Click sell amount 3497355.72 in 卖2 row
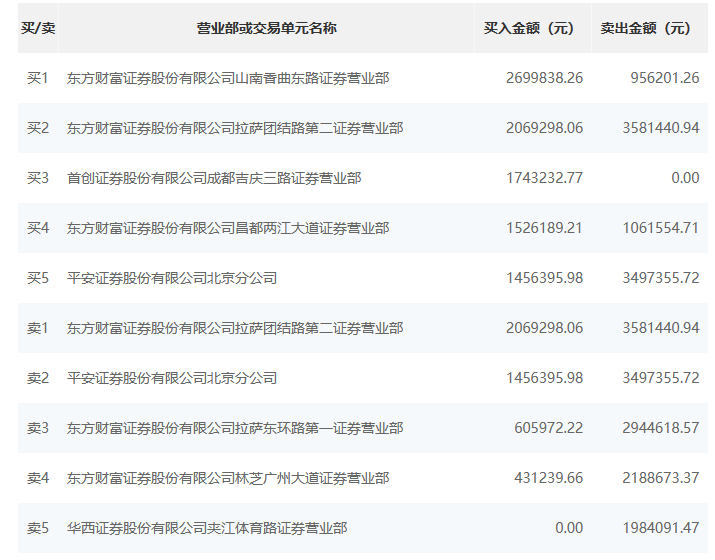The width and height of the screenshot is (715, 560). (x=661, y=378)
